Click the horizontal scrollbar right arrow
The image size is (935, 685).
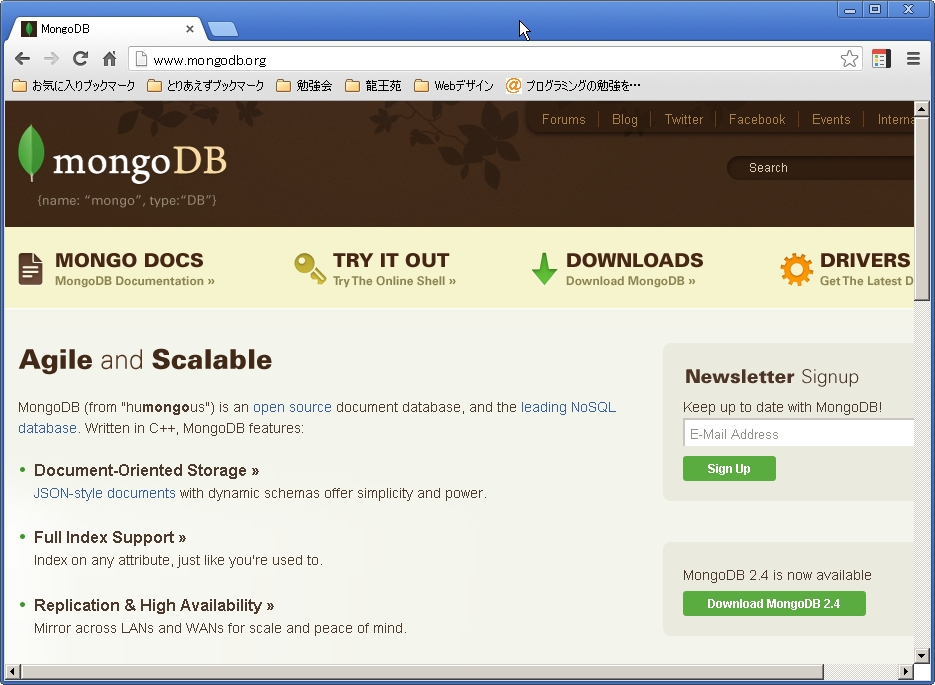pos(906,672)
